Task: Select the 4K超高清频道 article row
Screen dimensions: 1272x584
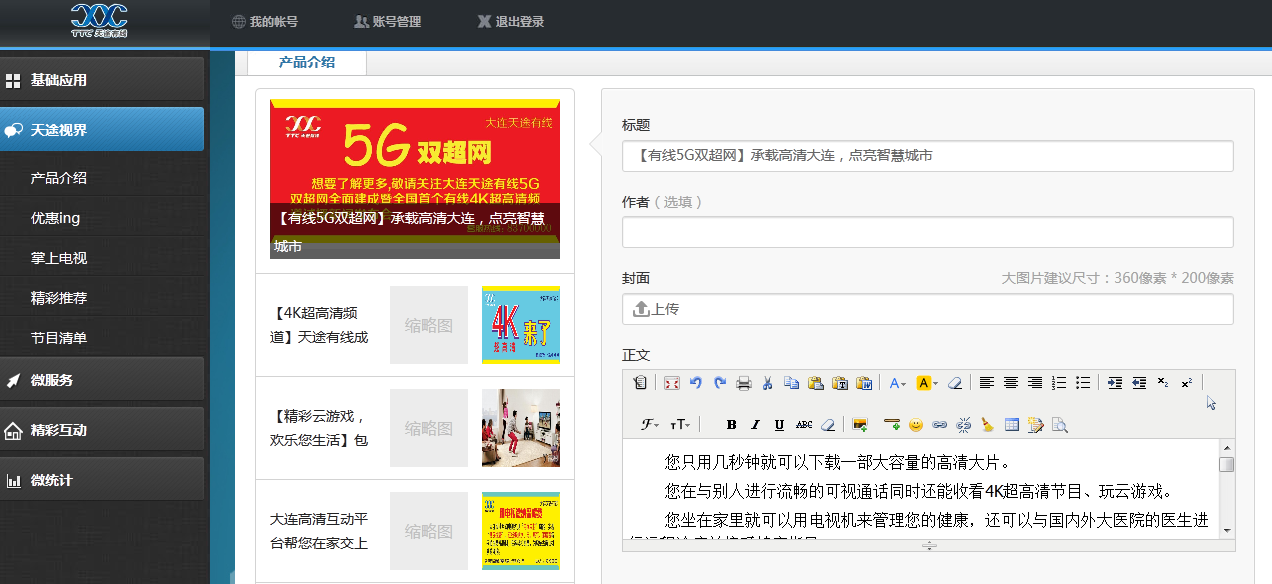Action: (x=415, y=325)
